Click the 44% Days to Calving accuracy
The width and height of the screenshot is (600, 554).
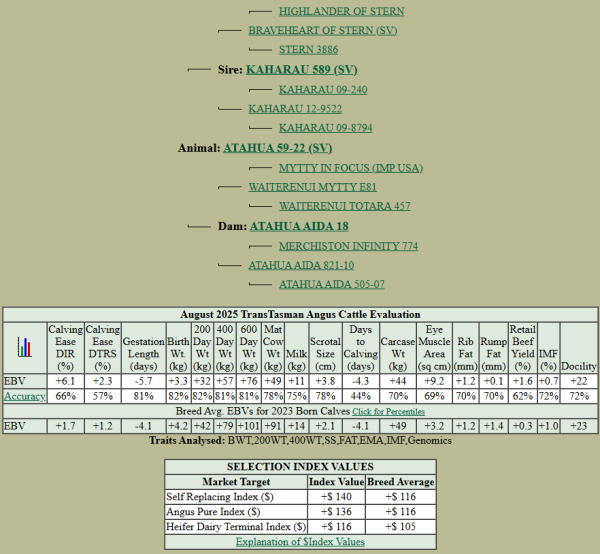tap(360, 396)
